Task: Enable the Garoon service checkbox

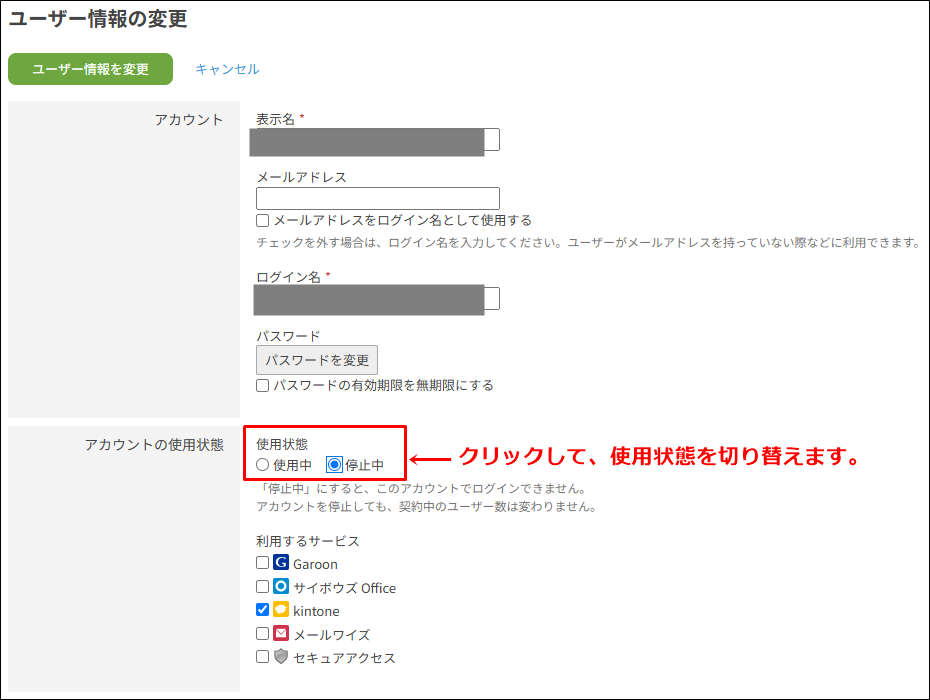Action: 263,563
